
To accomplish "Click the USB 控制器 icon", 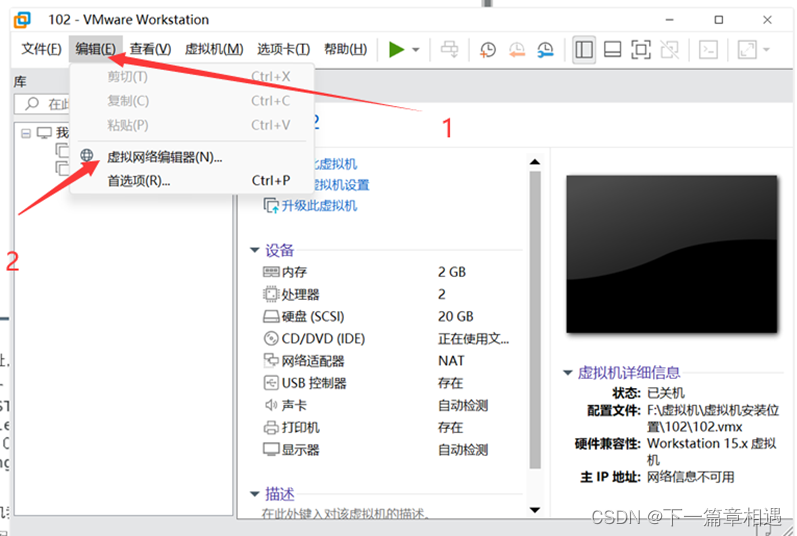I will pos(271,383).
